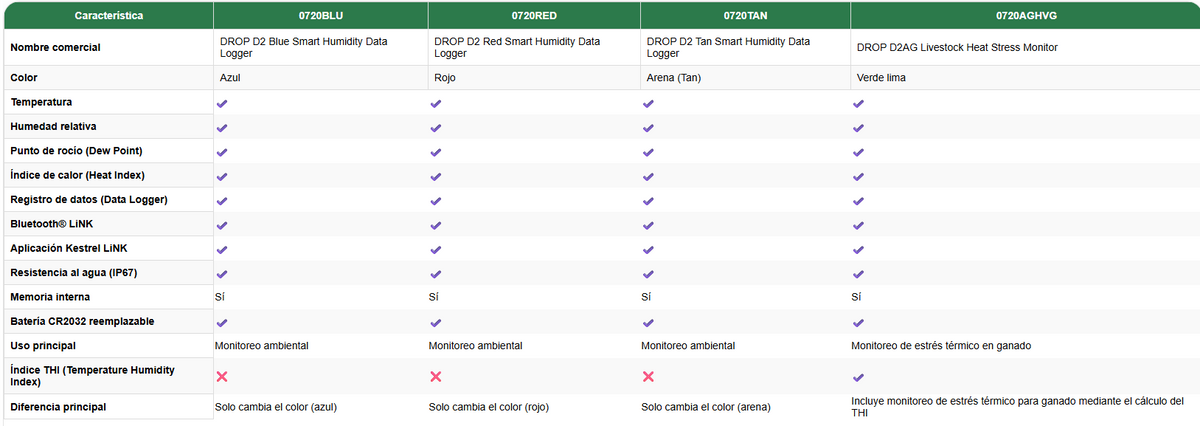Click the Humedad relativa checkmark under 0720RED
The image size is (1200, 426).
(435, 128)
